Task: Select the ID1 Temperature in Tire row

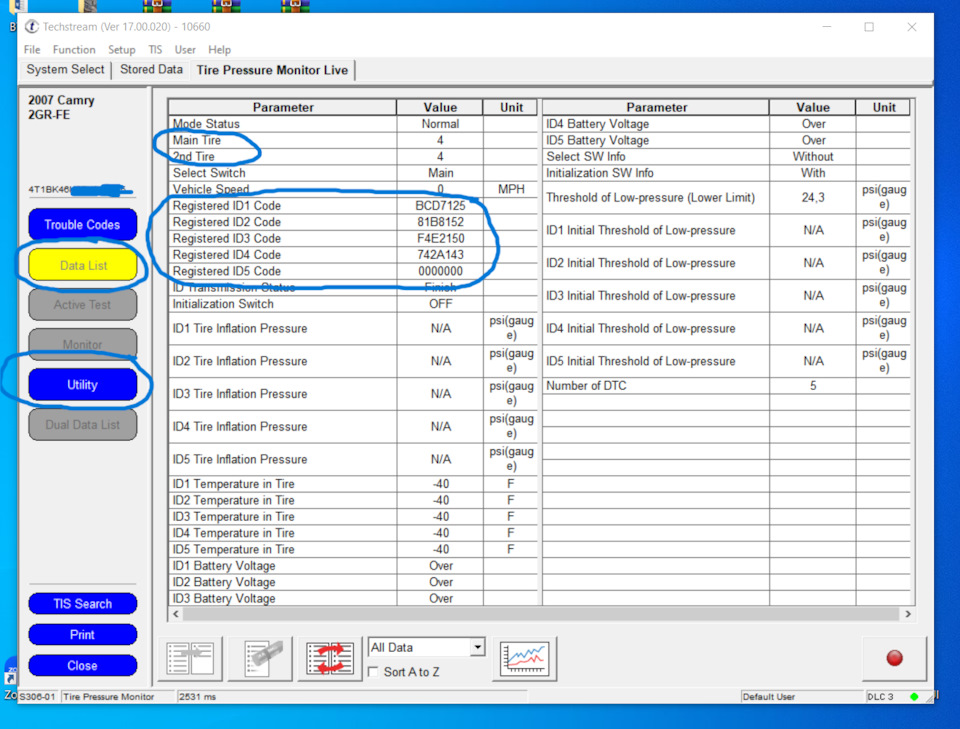Action: (x=353, y=484)
